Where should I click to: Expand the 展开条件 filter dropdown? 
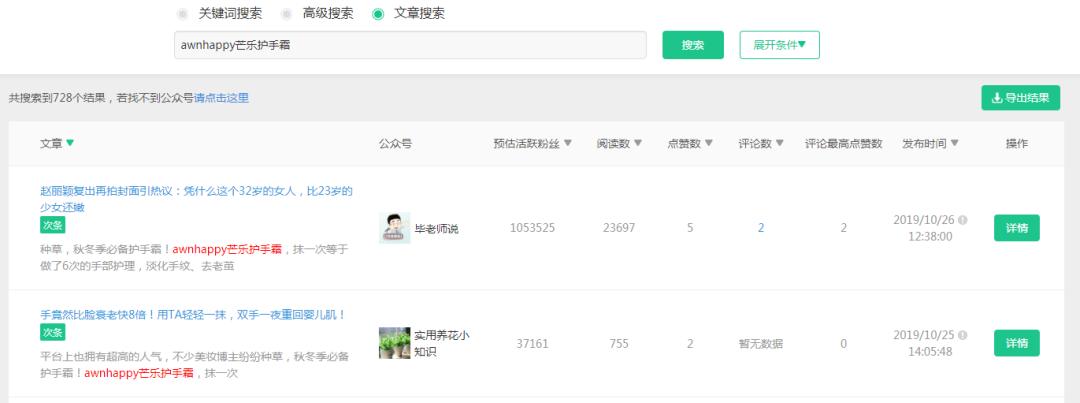pos(779,45)
